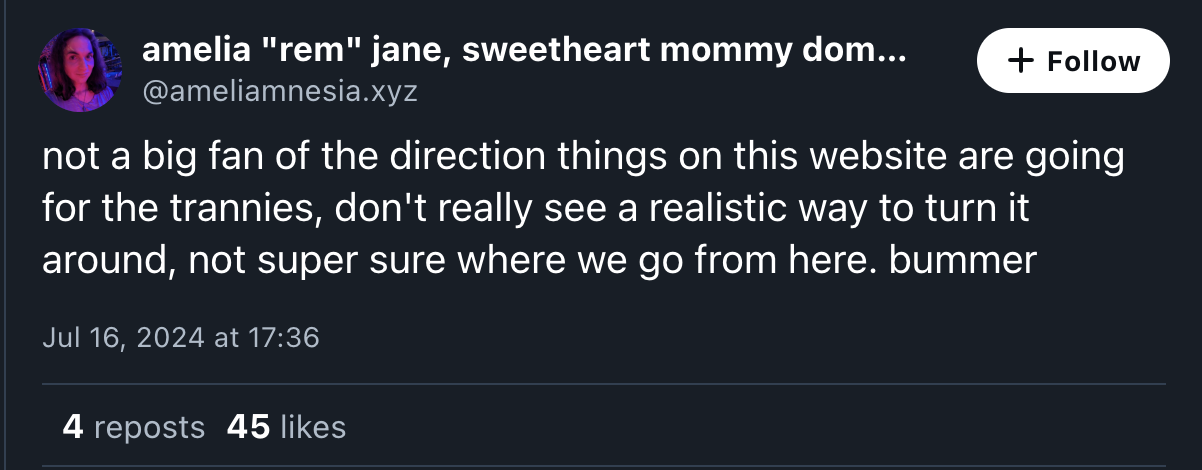Follow the @ameliamnesia.xyz account

(x=1073, y=62)
